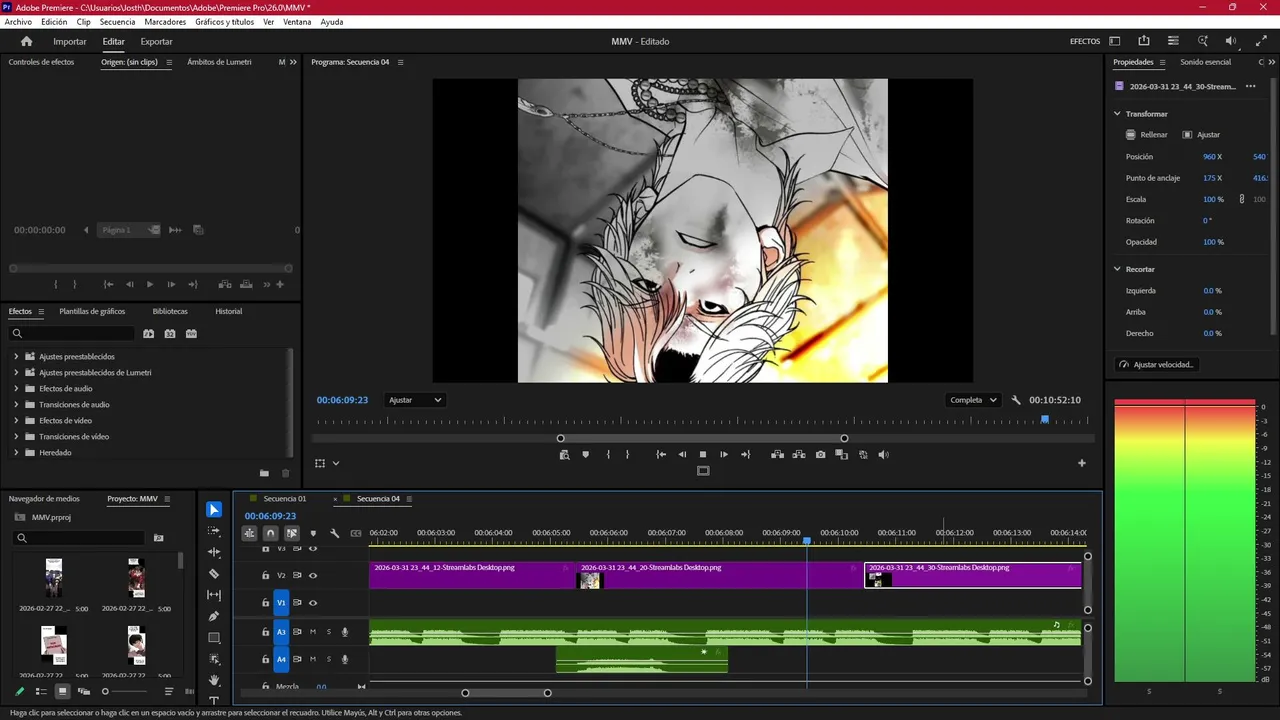Expand Transiciones de audio folder
The height and width of the screenshot is (720, 1280).
[x=16, y=405]
